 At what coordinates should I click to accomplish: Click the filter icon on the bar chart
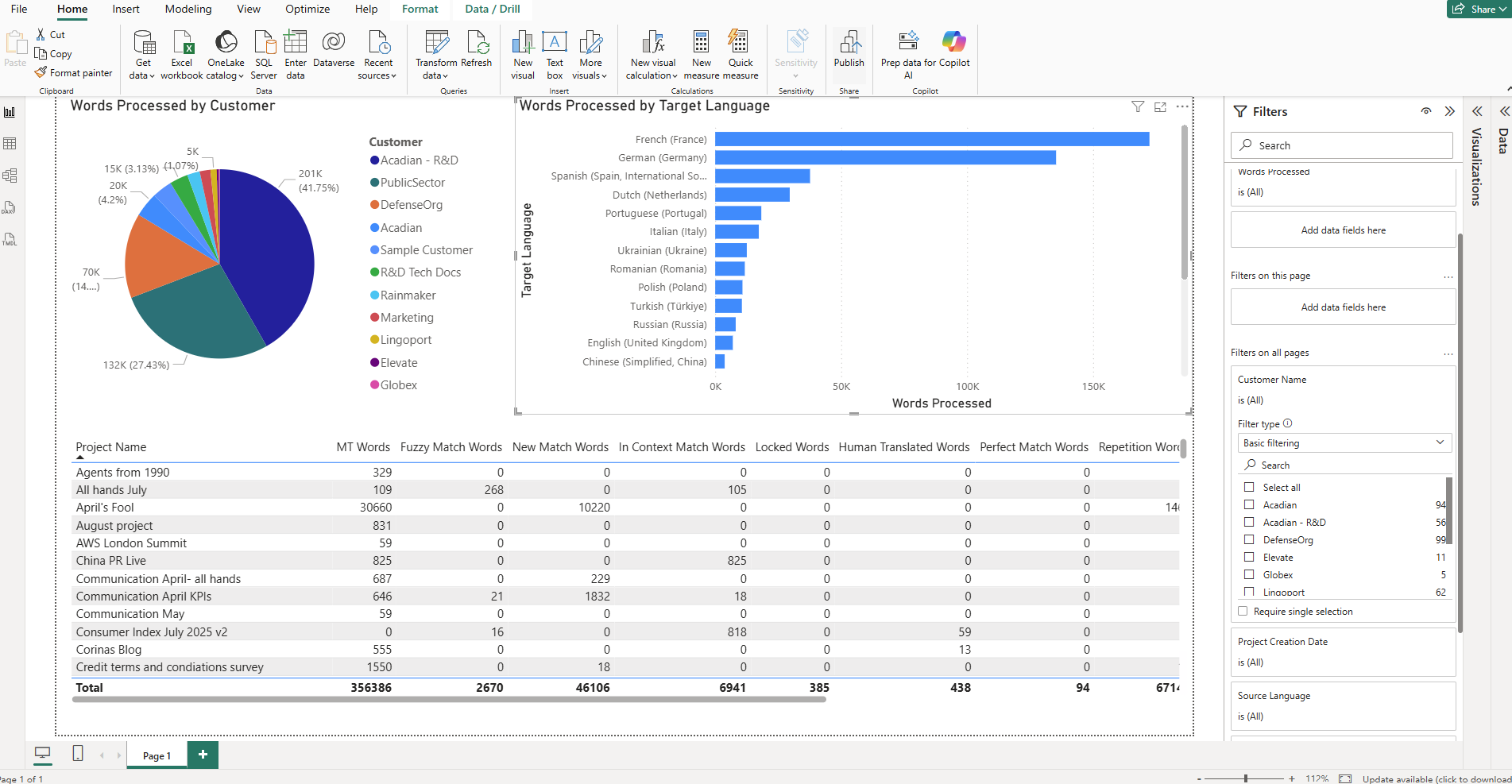[x=1138, y=107]
